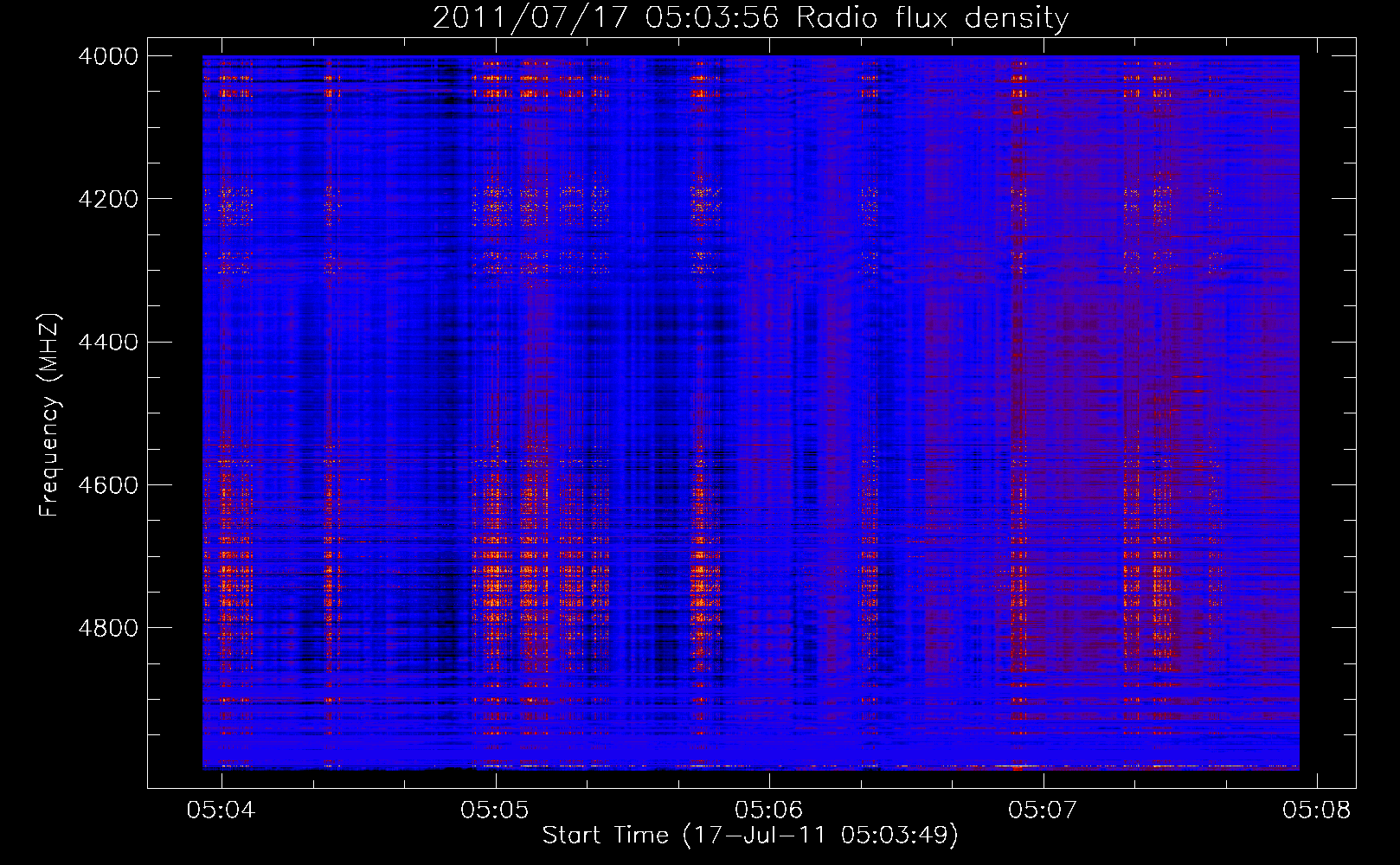This screenshot has width=1400, height=865.
Task: Click the 4600 frequency tick label
Action: pos(108,485)
